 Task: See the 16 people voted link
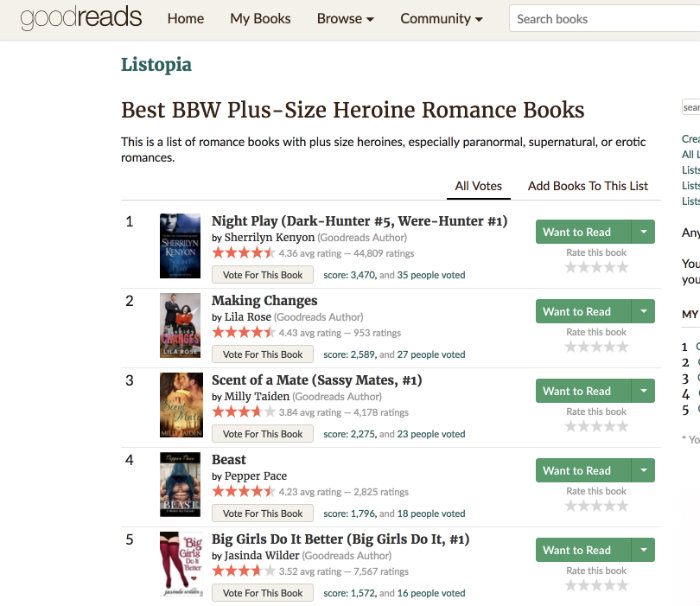(431, 593)
